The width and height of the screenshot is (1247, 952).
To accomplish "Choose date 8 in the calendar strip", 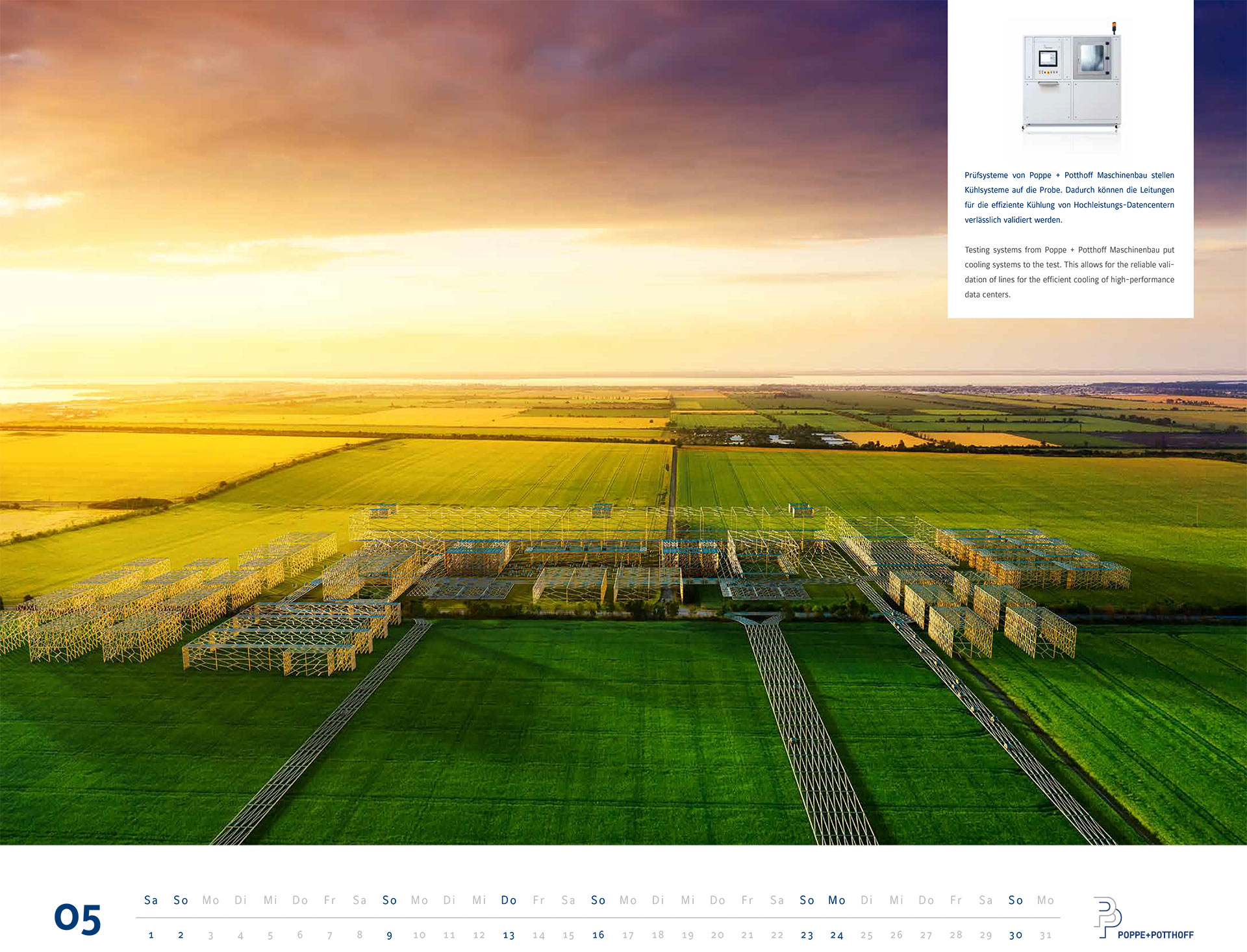I will click(x=360, y=935).
